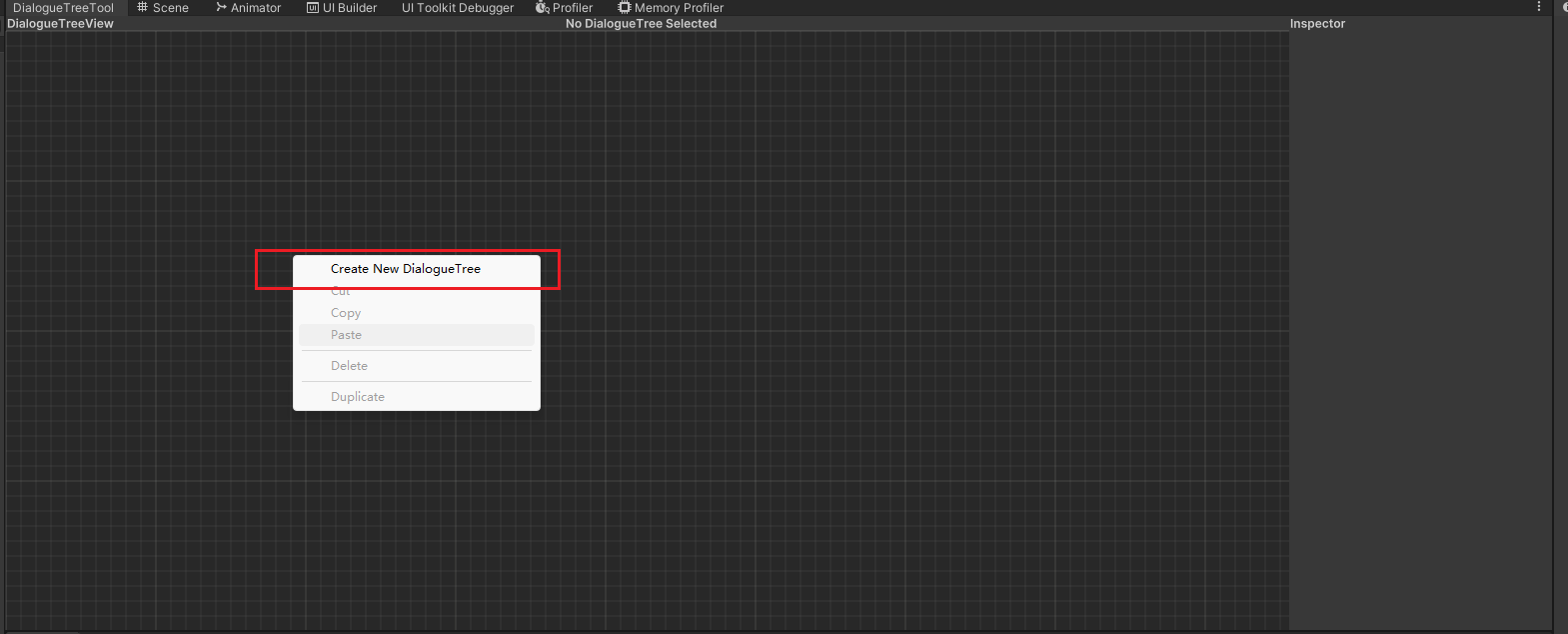This screenshot has height=634, width=1568.
Task: Choose Copy in the context menu
Action: coord(417,313)
